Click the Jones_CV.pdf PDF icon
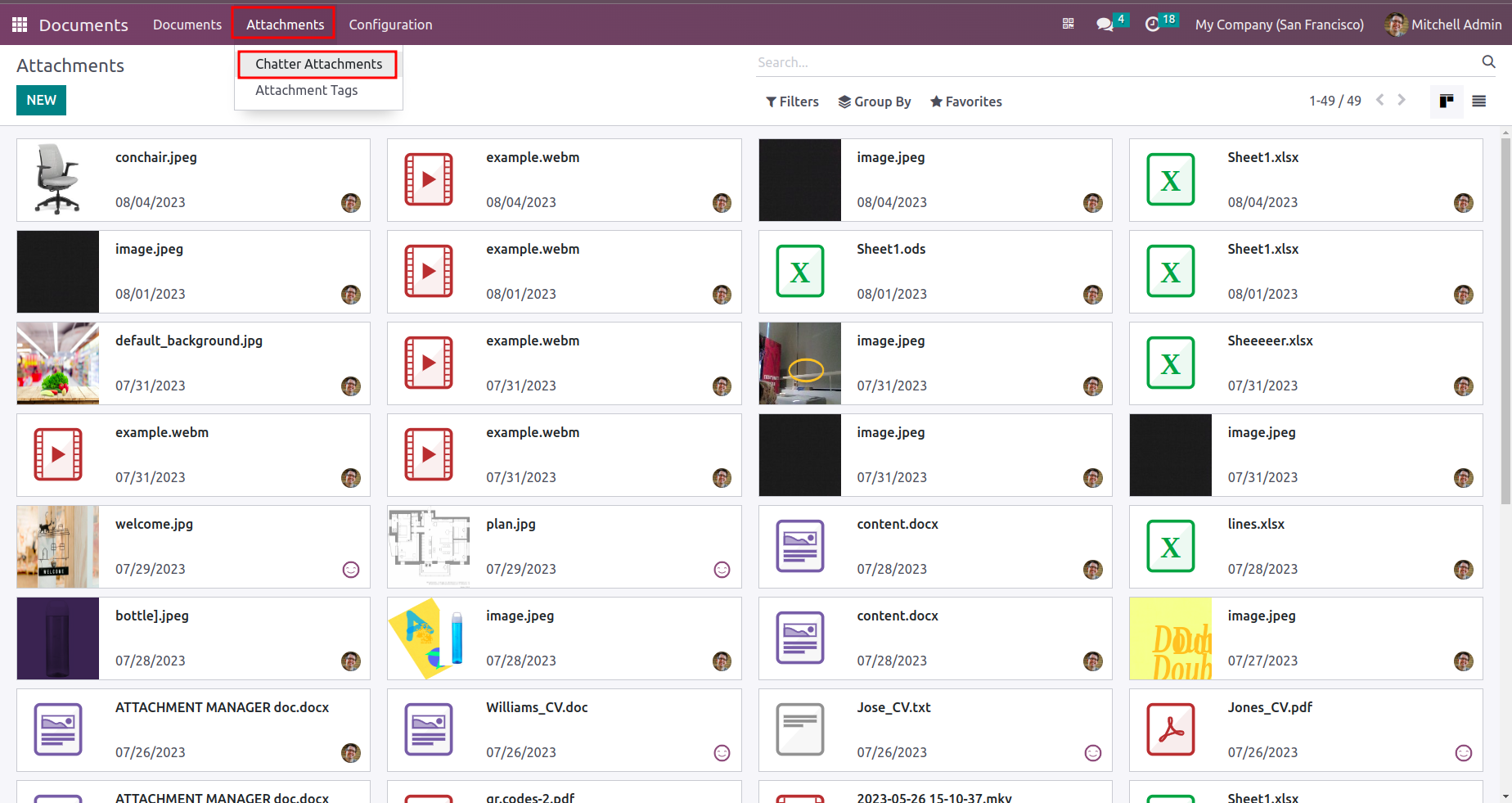The height and width of the screenshot is (803, 1512). [x=1171, y=729]
